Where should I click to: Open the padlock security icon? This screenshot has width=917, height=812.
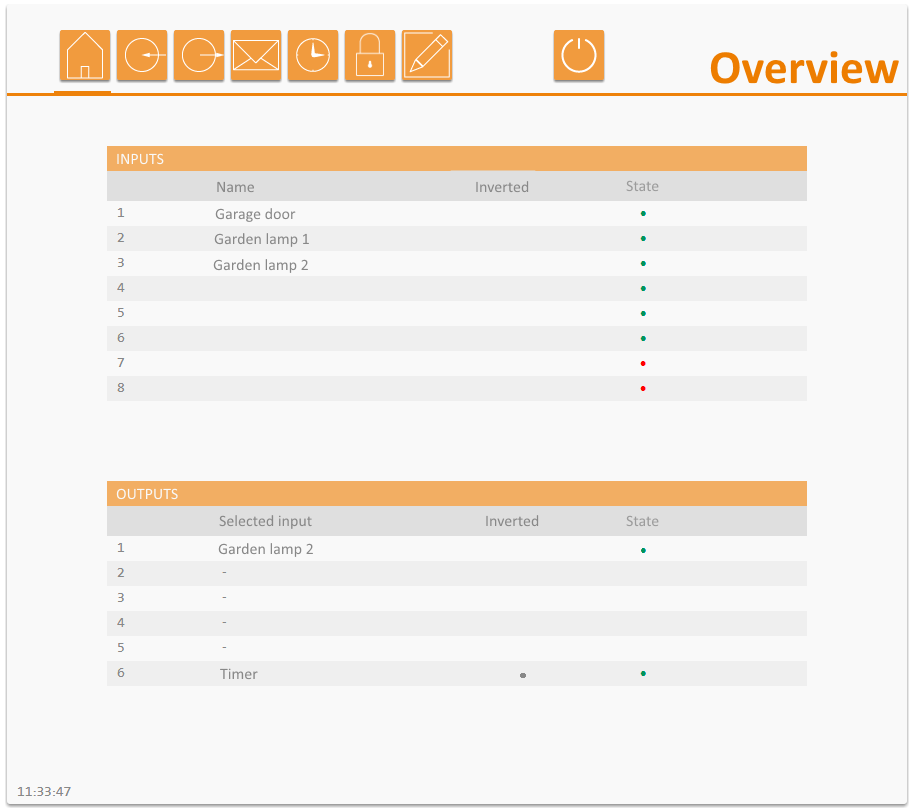(370, 55)
